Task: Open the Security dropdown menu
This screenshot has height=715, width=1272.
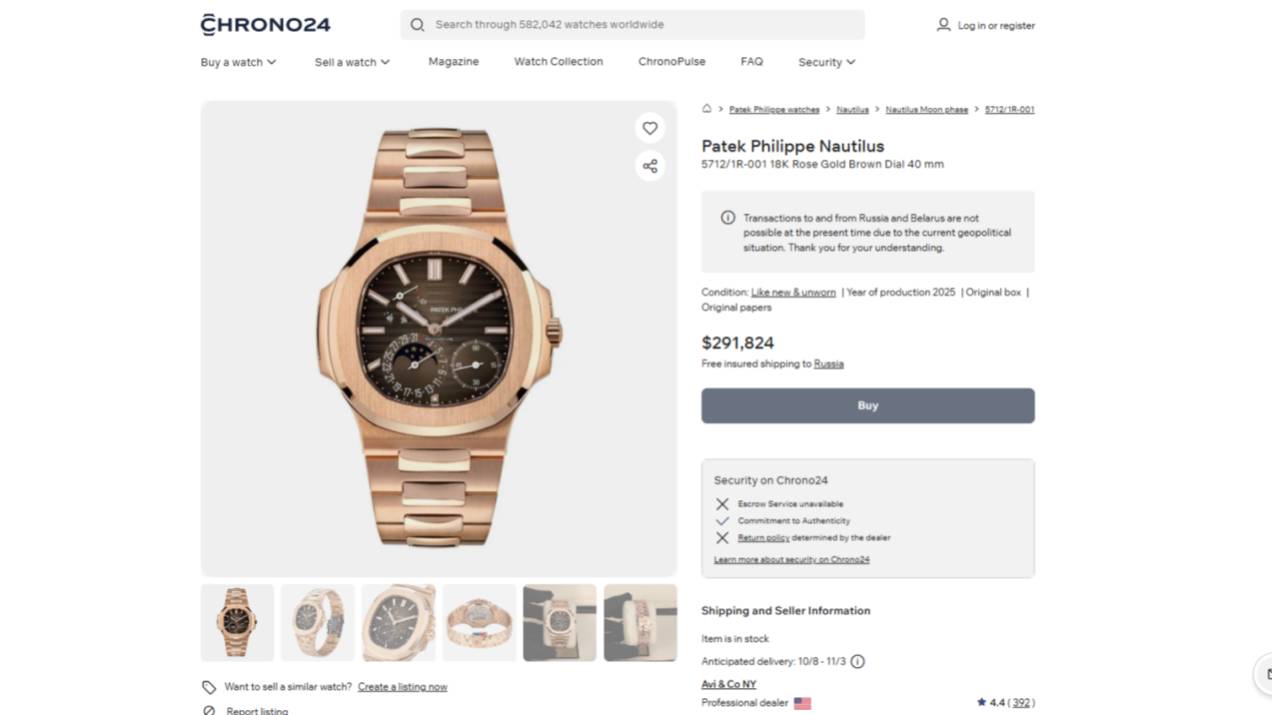Action: click(826, 62)
